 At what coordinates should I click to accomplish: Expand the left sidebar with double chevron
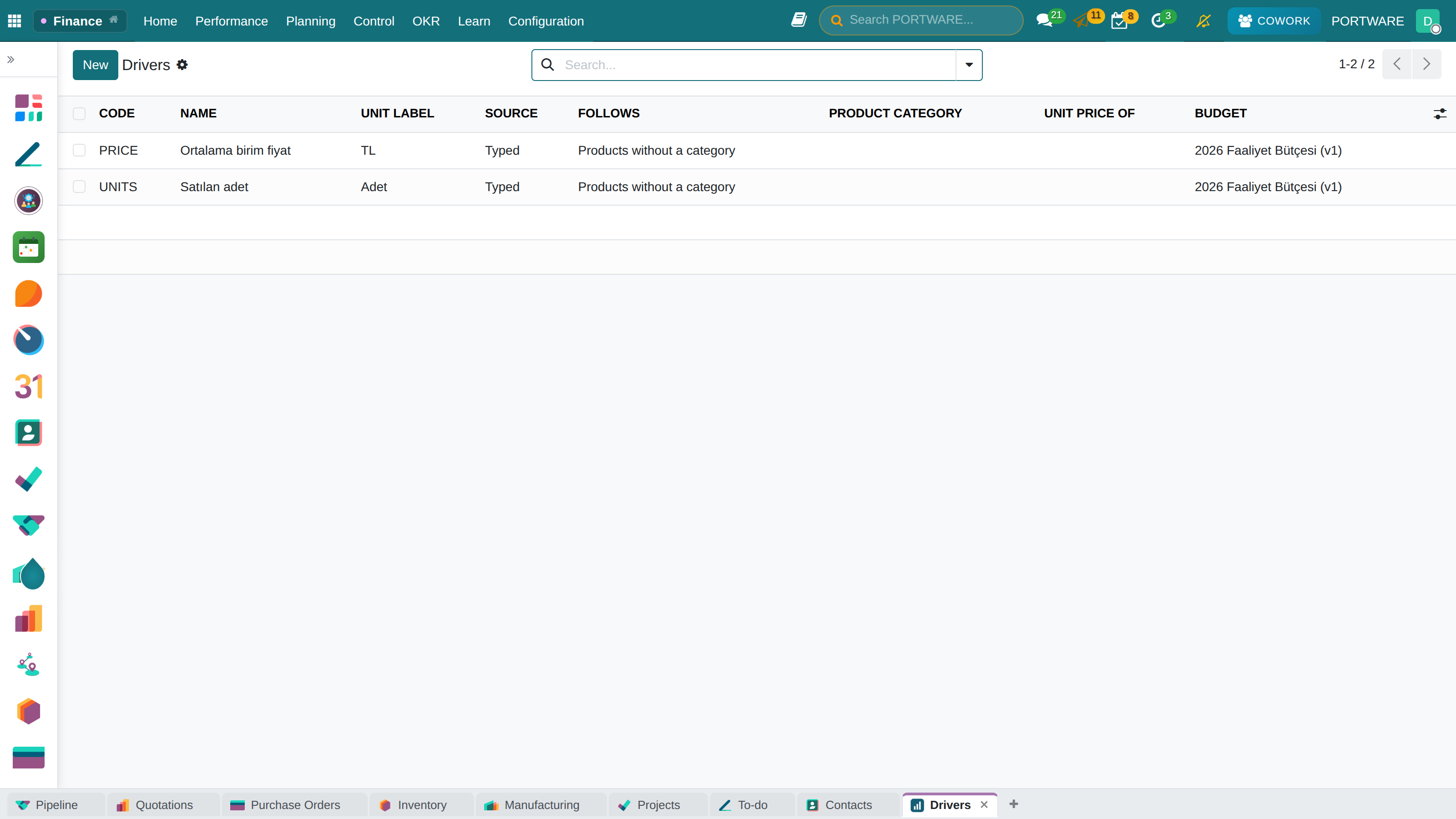11,59
